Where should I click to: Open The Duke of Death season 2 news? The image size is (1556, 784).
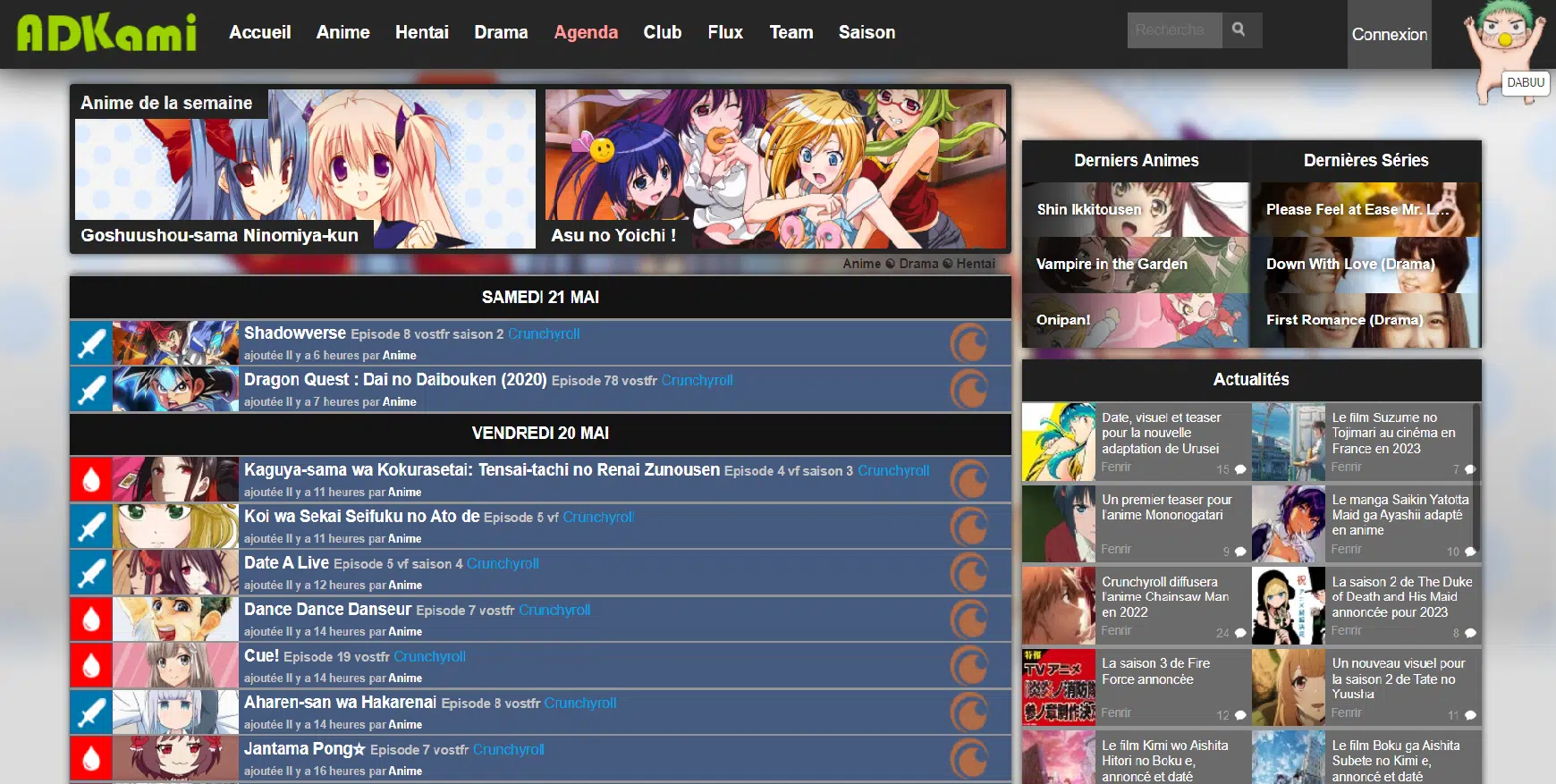(1401, 596)
